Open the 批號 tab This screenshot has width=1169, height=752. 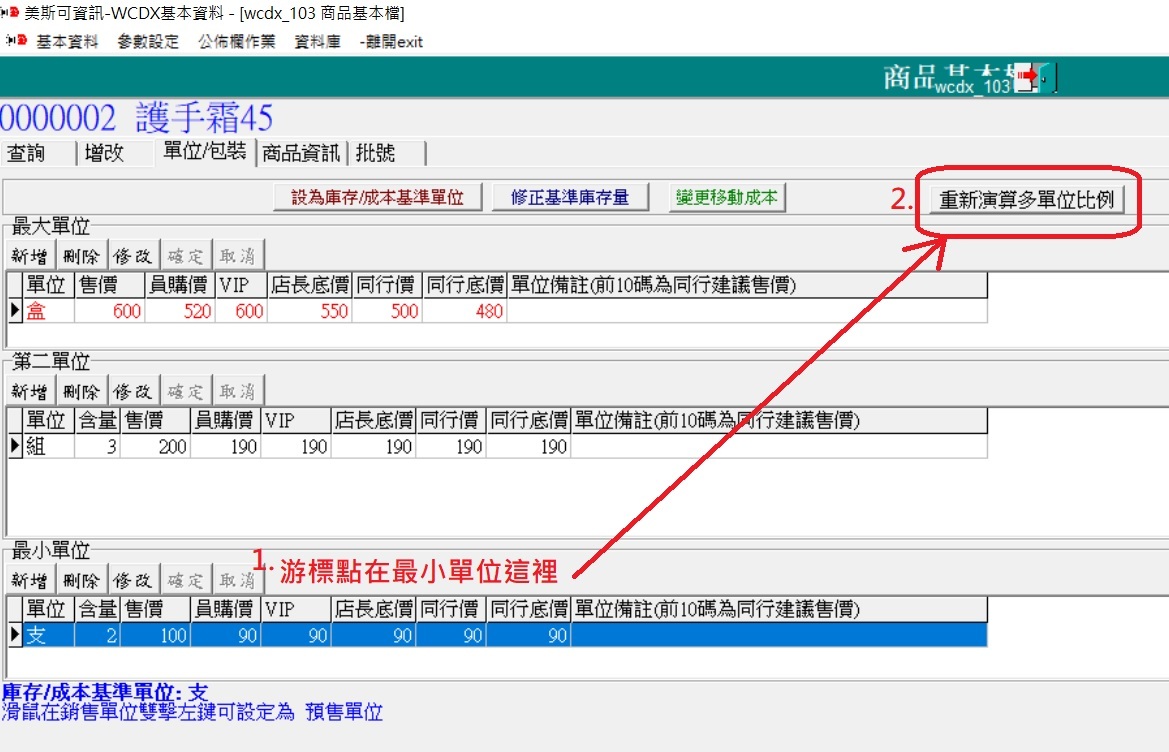tap(376, 153)
